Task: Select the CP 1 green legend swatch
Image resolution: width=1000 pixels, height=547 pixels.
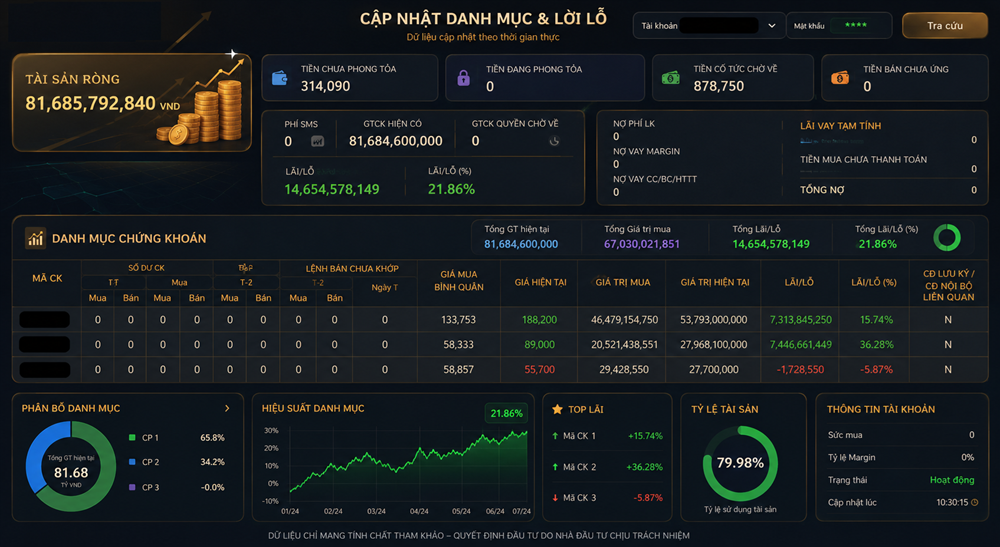Action: (x=132, y=437)
